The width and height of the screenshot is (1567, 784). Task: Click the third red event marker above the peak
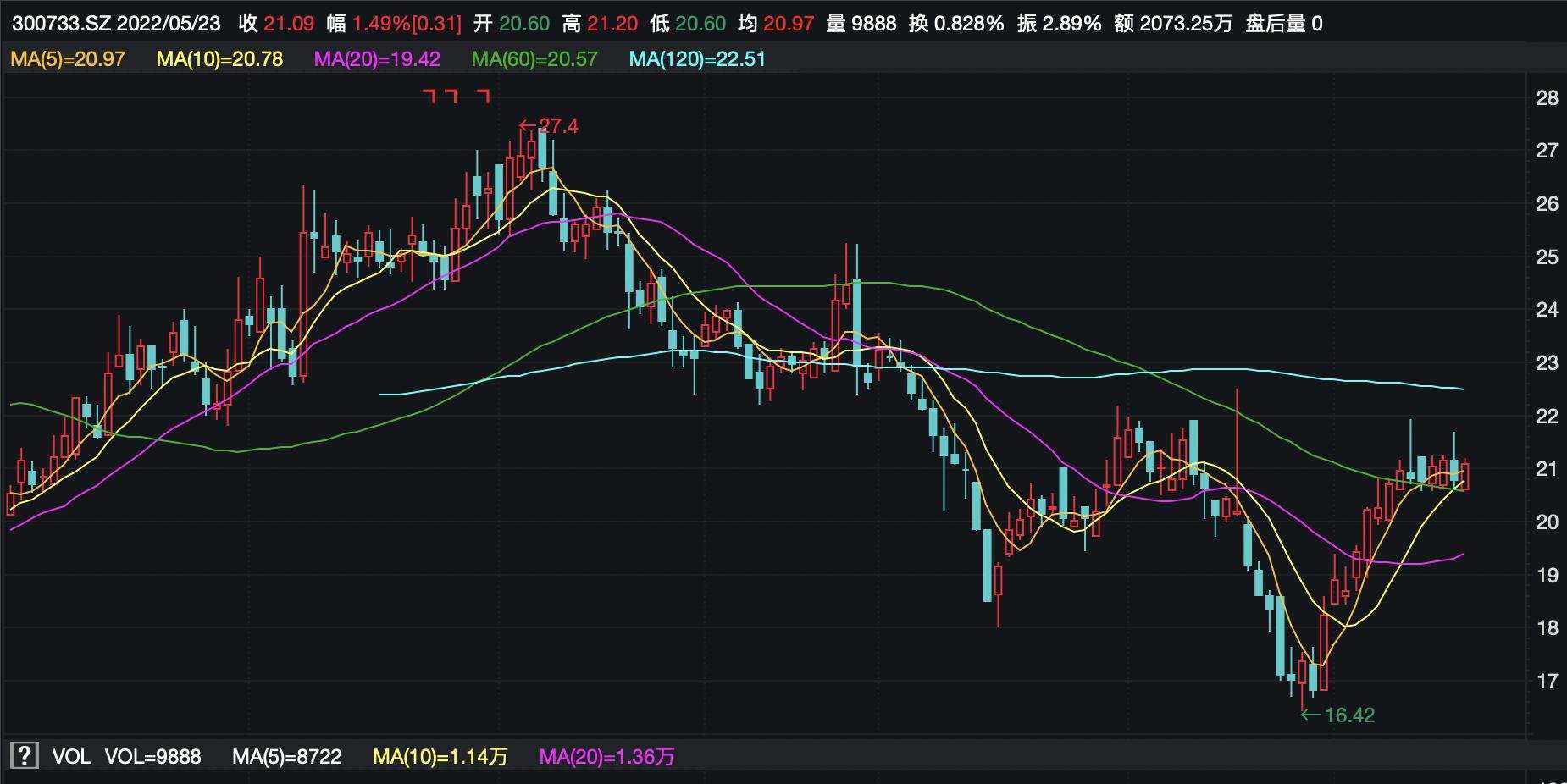pos(484,97)
